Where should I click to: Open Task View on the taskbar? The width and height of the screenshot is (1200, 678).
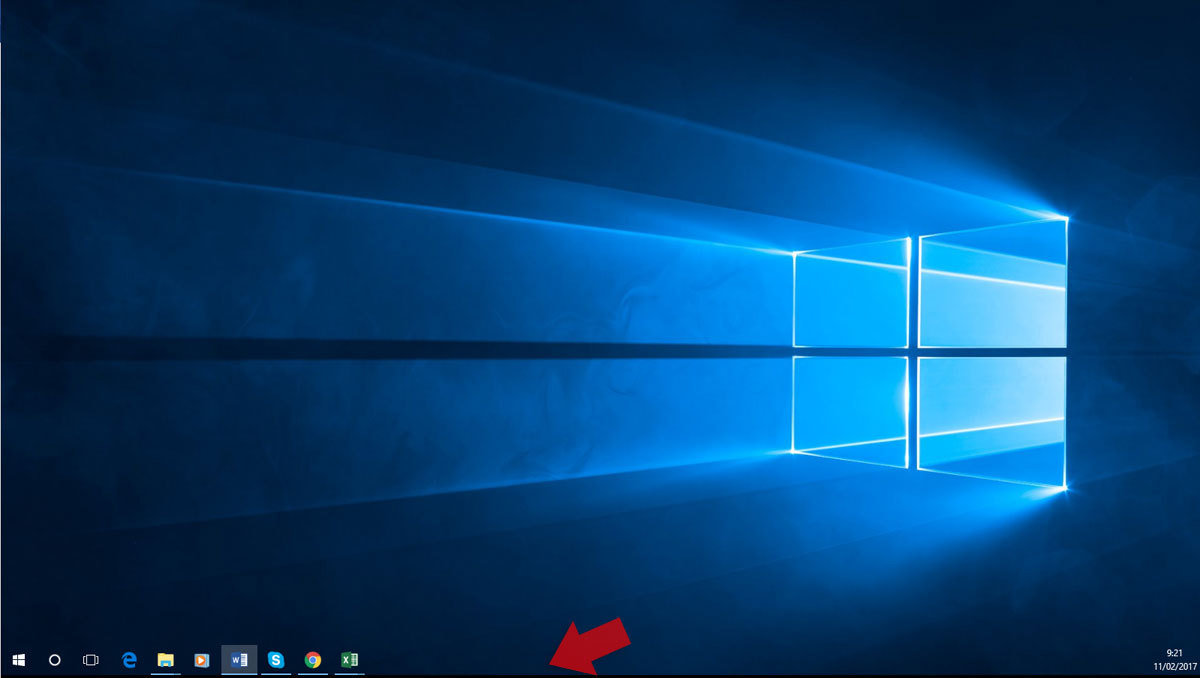tap(91, 660)
